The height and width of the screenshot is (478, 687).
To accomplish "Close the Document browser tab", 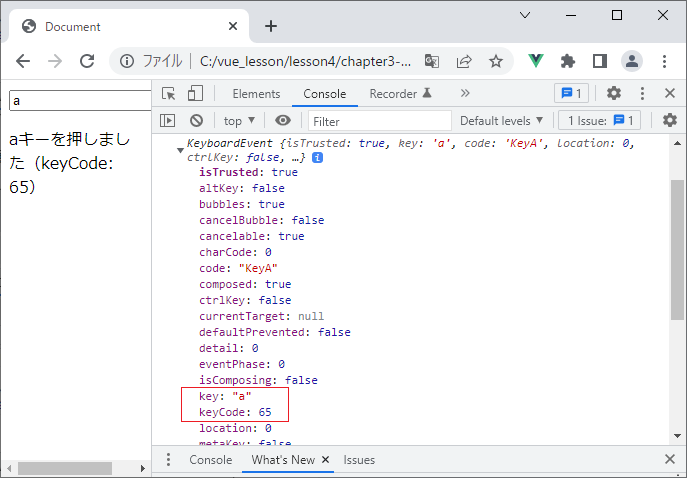I will coord(233,26).
